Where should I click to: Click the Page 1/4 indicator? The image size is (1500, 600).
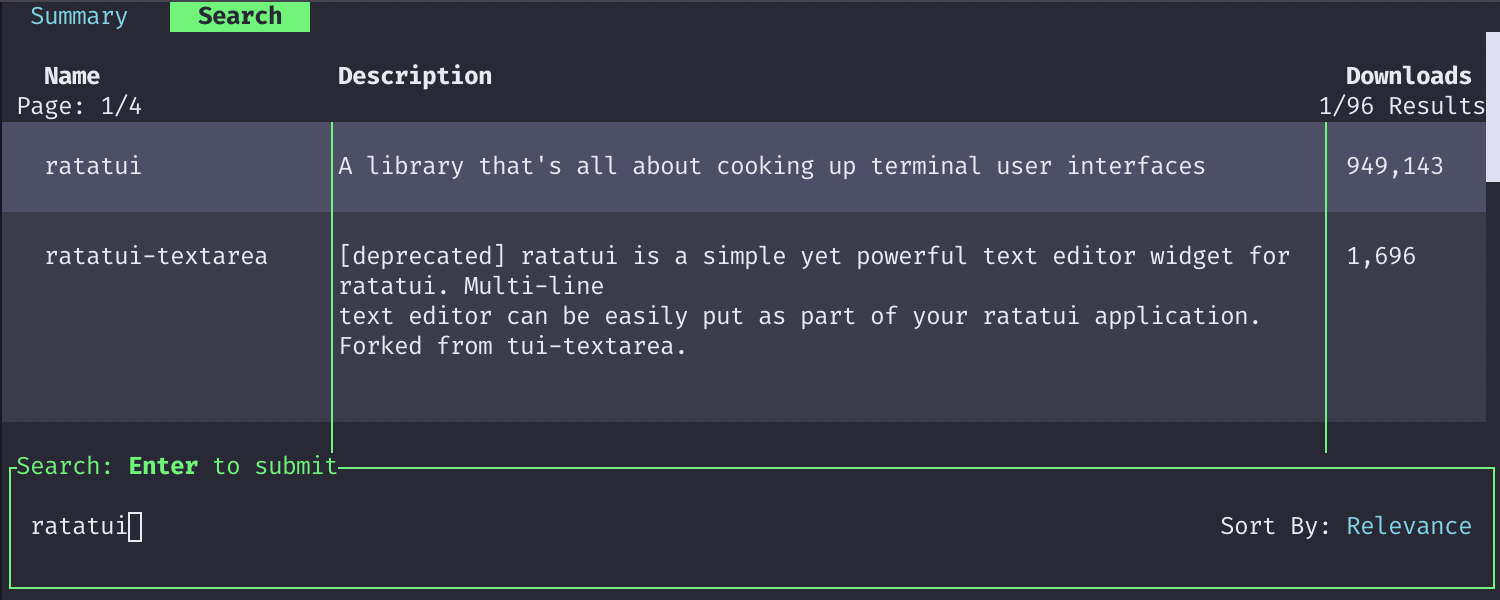coord(79,106)
